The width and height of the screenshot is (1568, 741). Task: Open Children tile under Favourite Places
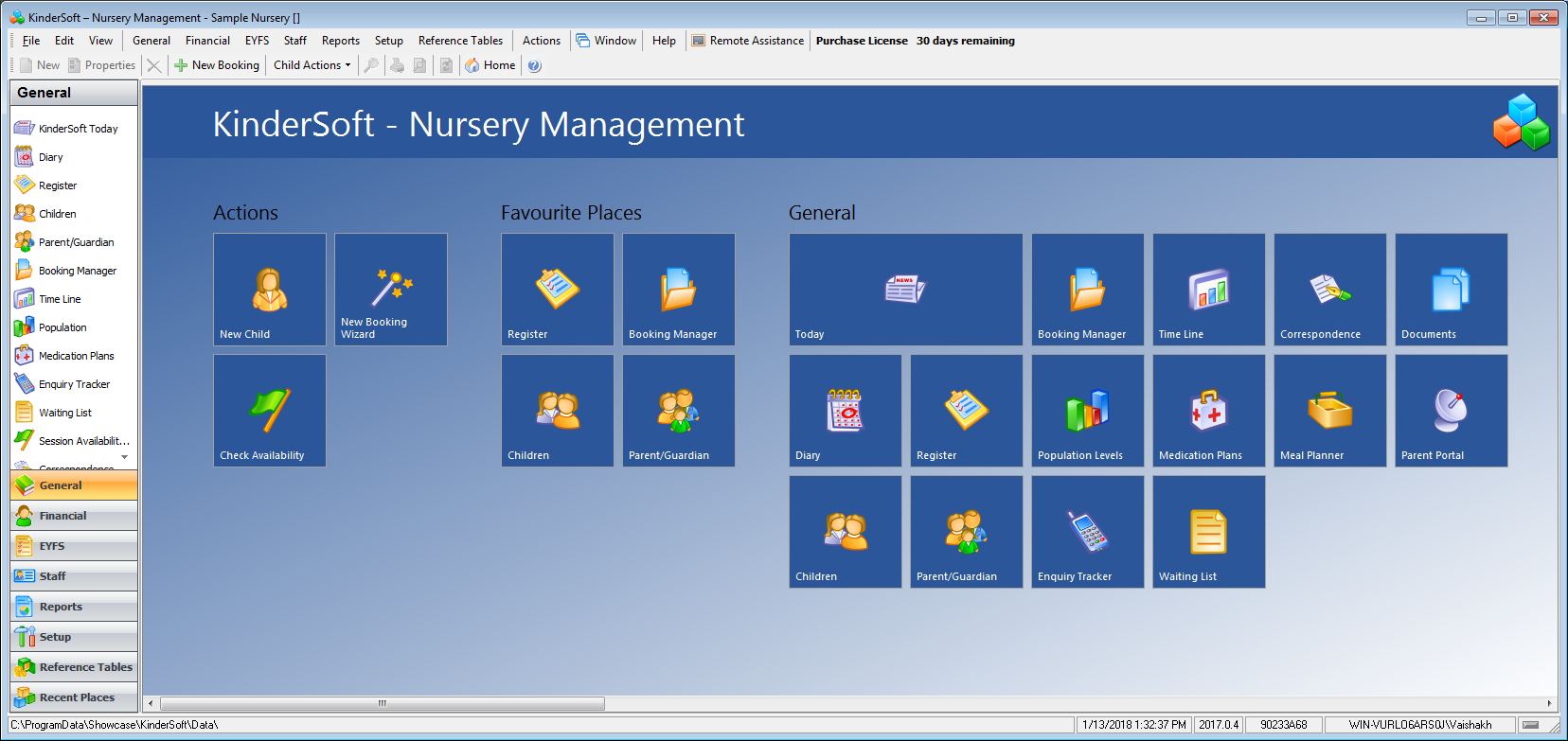click(558, 411)
